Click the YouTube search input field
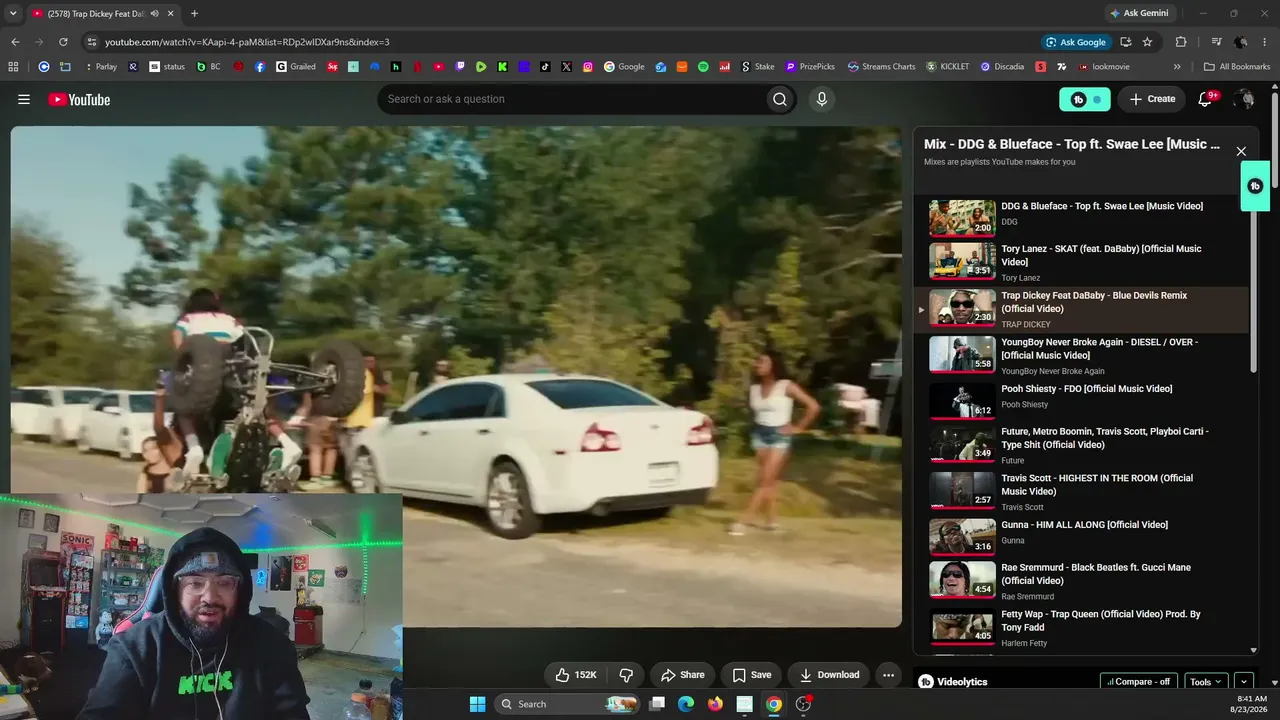 570,99
